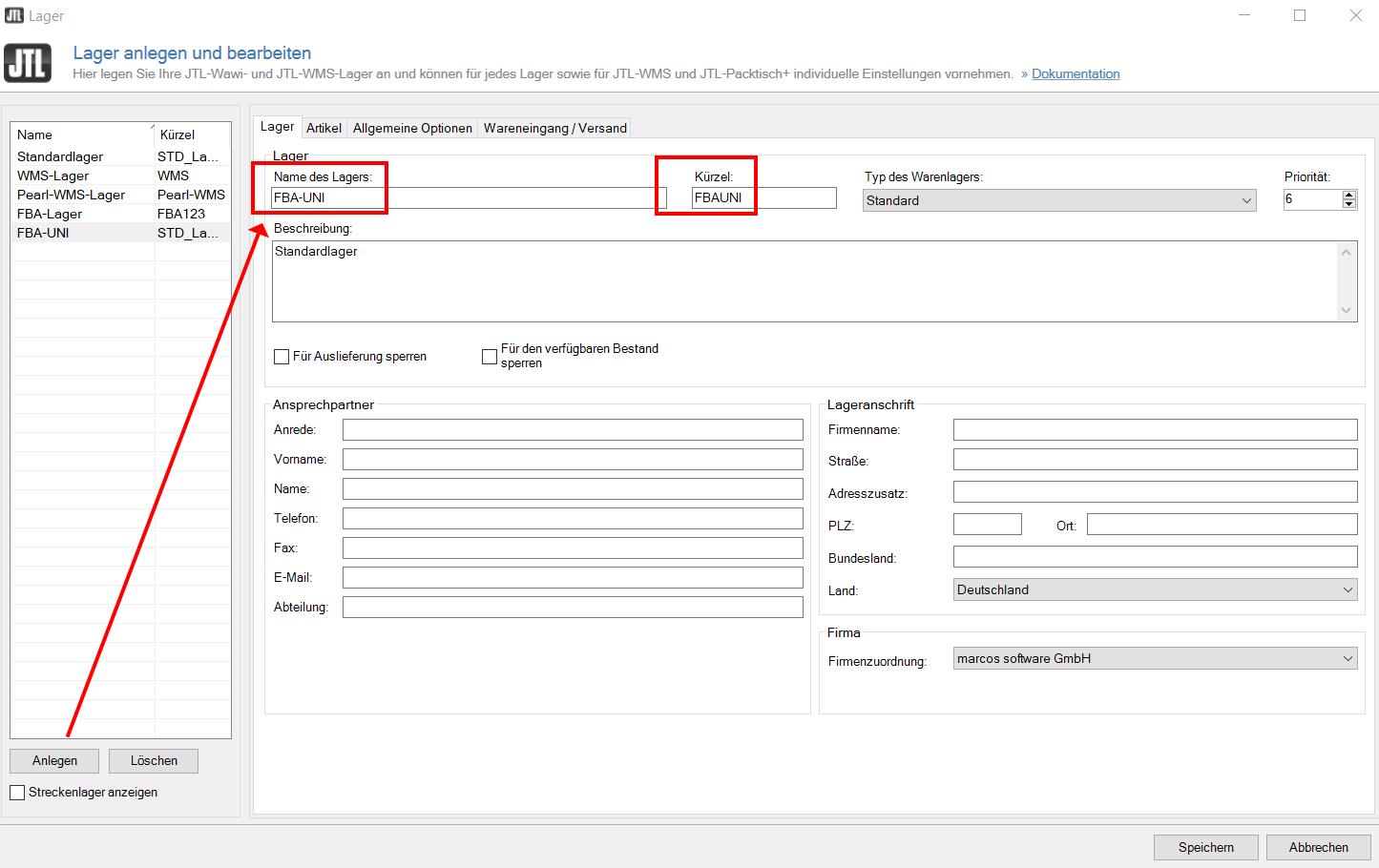Click the Speichern button
The height and width of the screenshot is (868, 1379).
coord(1205,847)
